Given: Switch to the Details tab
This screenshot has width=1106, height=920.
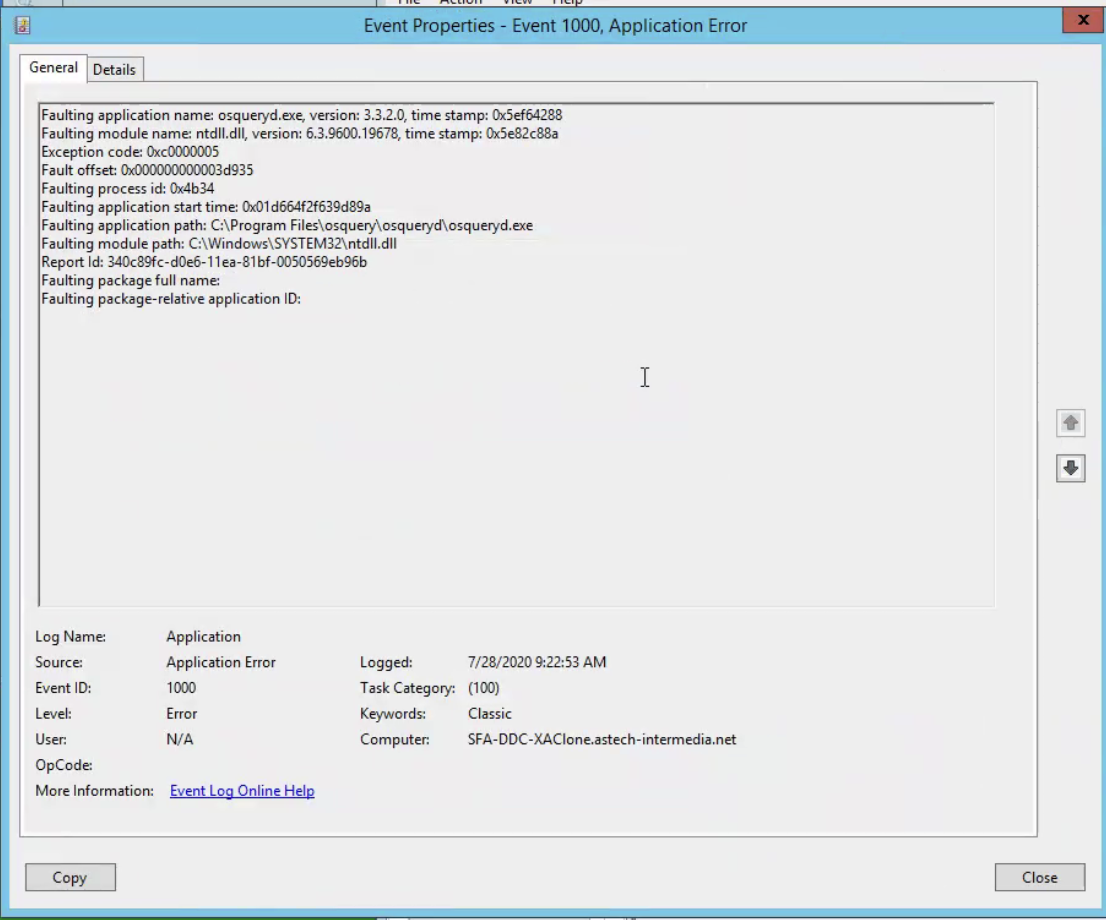Looking at the screenshot, I should (114, 69).
